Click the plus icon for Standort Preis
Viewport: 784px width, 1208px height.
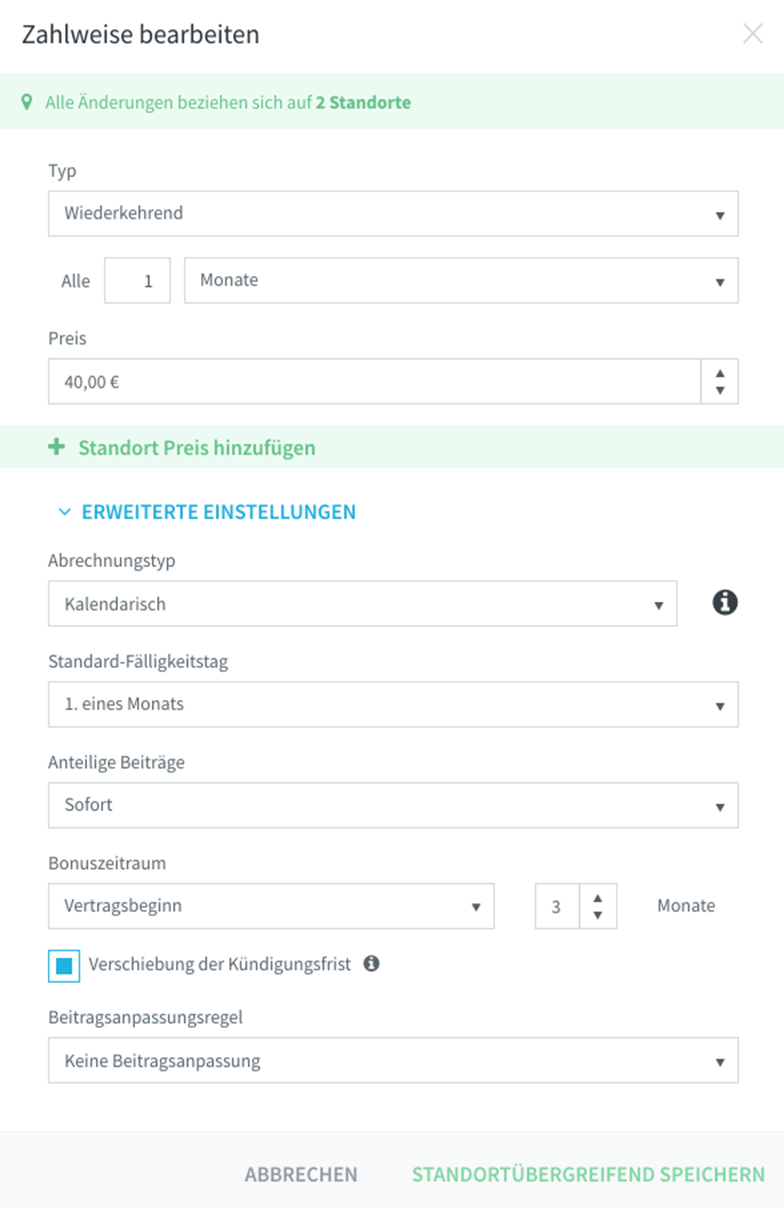coord(56,447)
